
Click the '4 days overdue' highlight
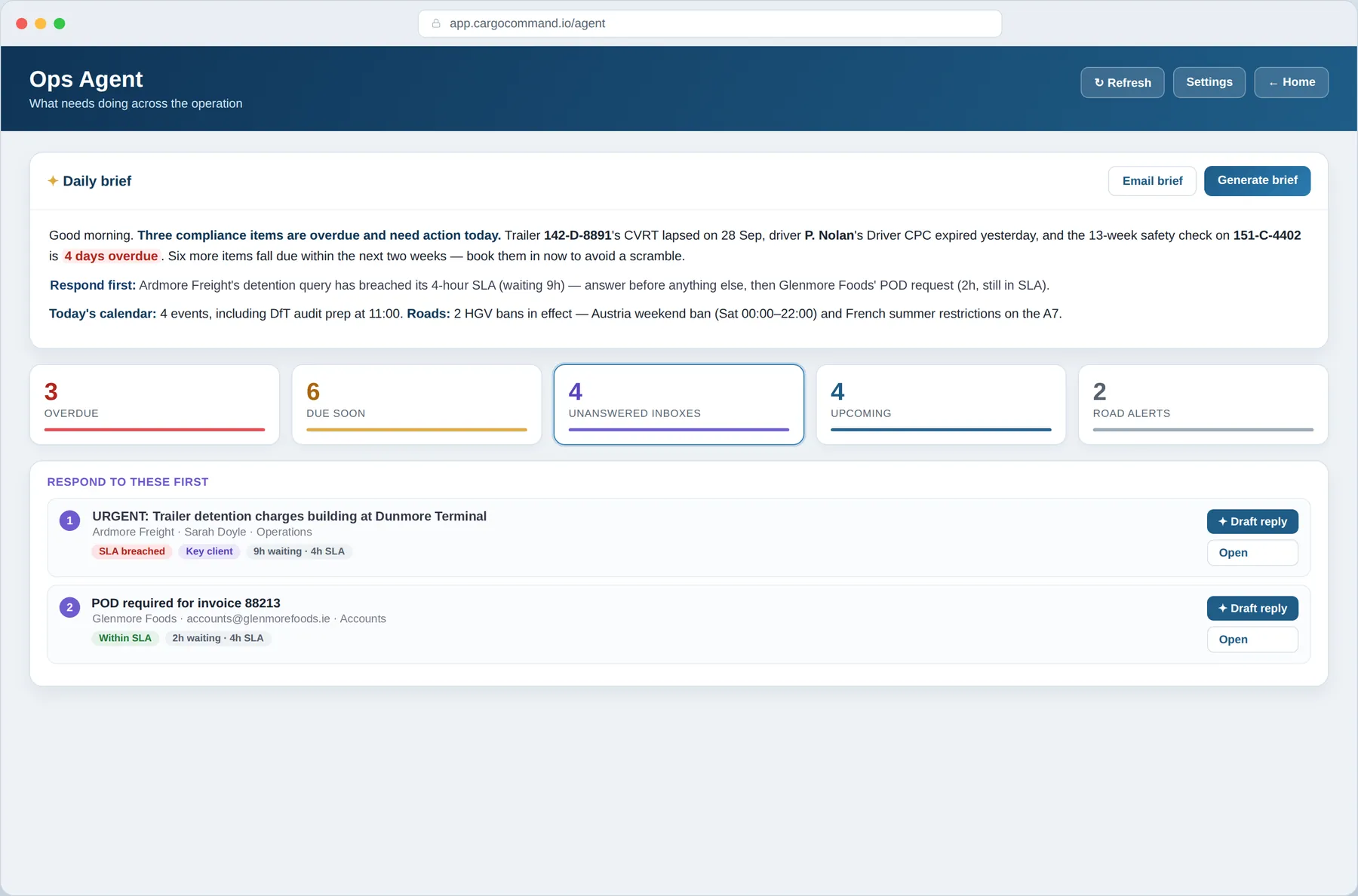[x=111, y=256]
